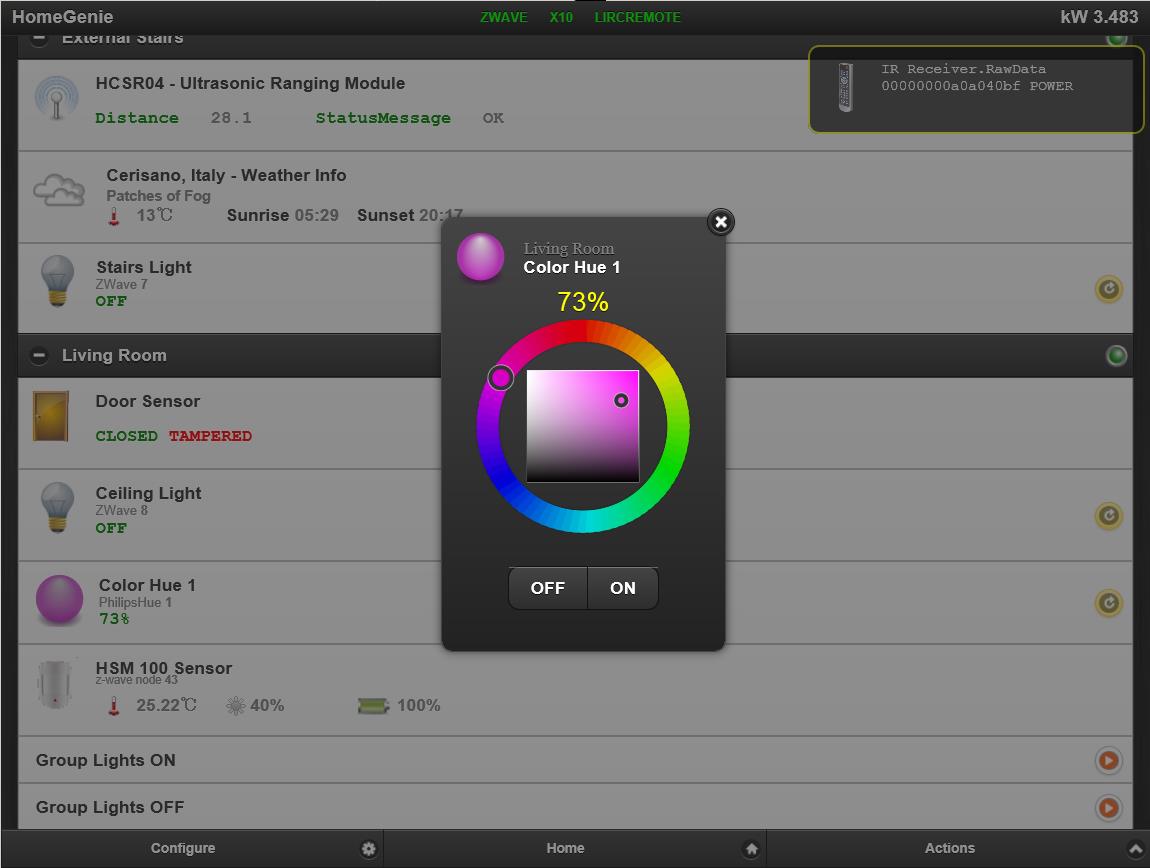Go to the Home tab
The width and height of the screenshot is (1150, 868).
pyautogui.click(x=565, y=848)
